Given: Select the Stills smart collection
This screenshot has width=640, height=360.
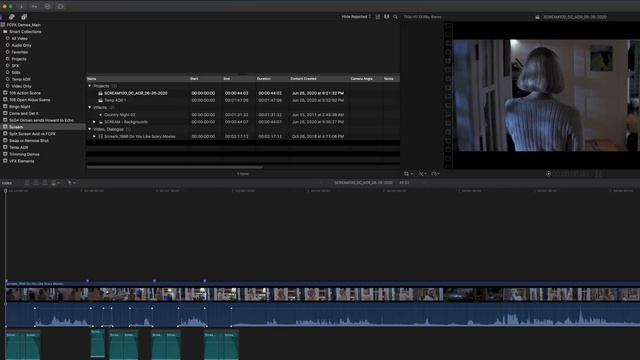Looking at the screenshot, I should point(16,72).
